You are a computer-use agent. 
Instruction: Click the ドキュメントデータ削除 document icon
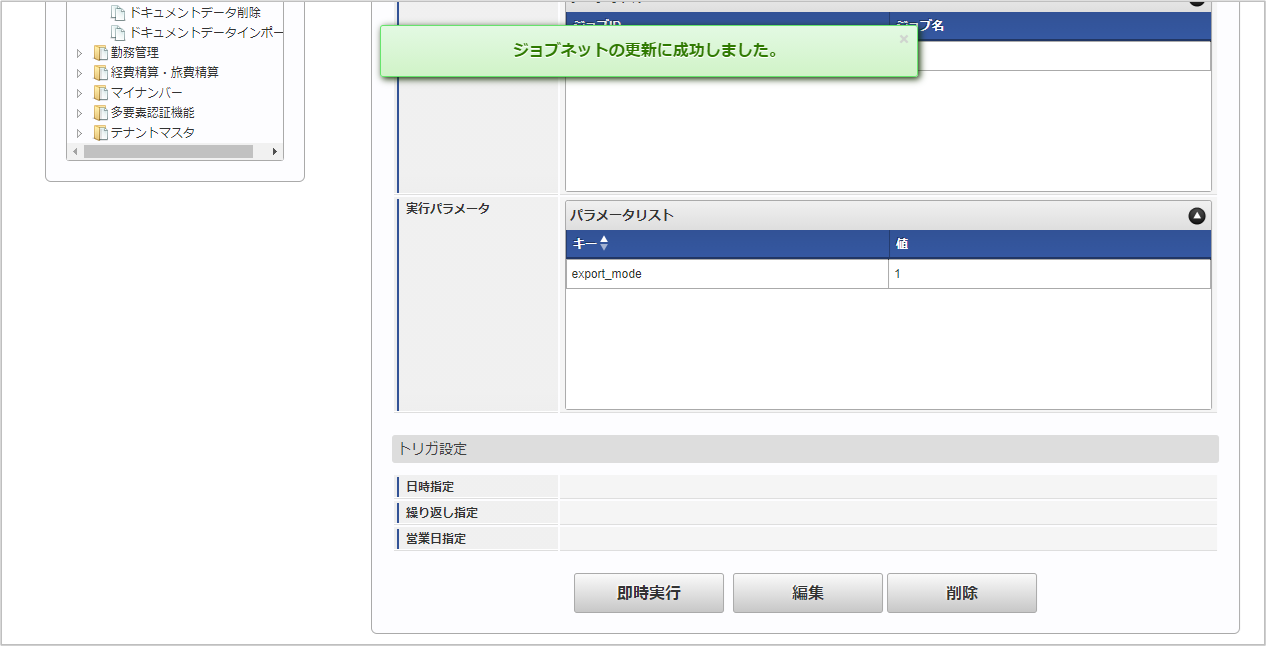tap(118, 13)
